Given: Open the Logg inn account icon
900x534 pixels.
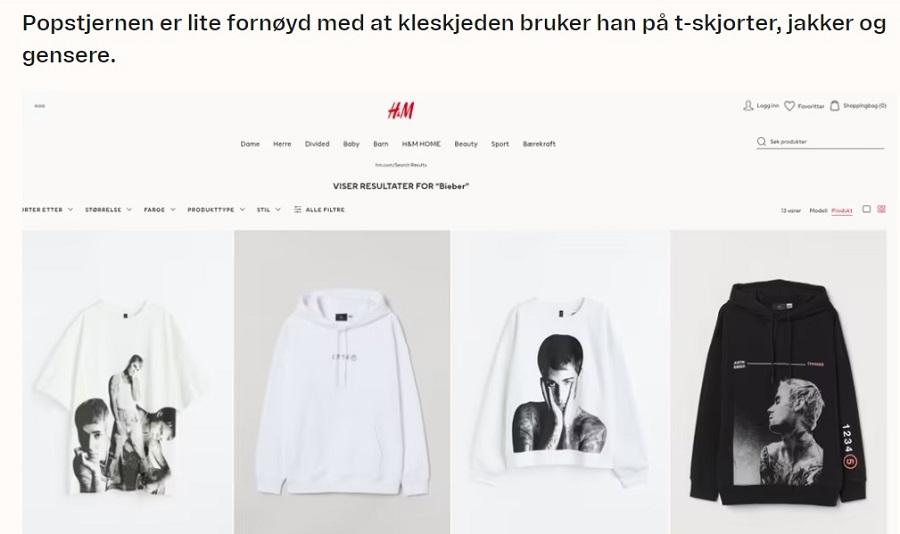Looking at the screenshot, I should 748,106.
